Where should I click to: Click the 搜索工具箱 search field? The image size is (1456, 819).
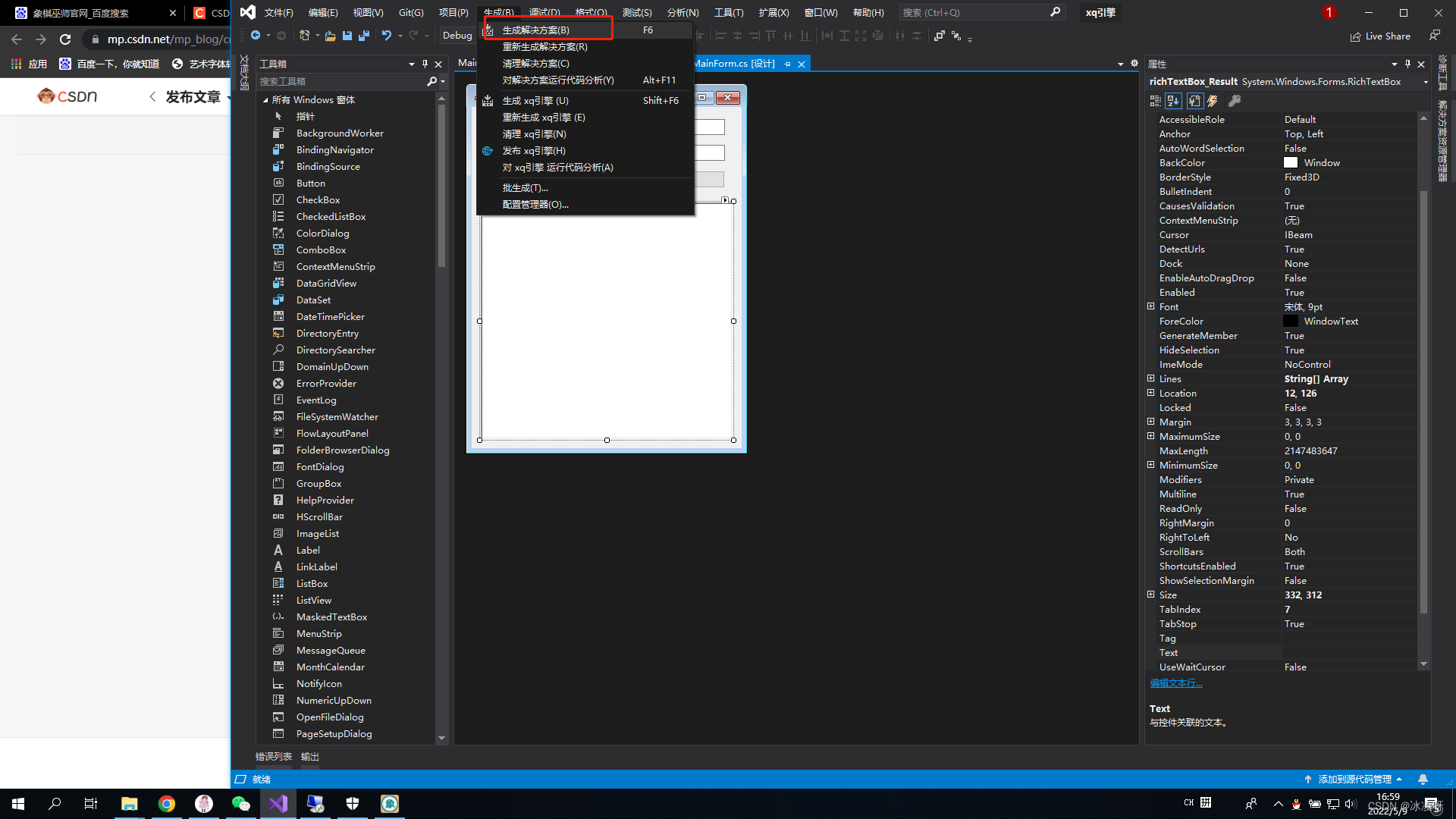click(x=341, y=81)
